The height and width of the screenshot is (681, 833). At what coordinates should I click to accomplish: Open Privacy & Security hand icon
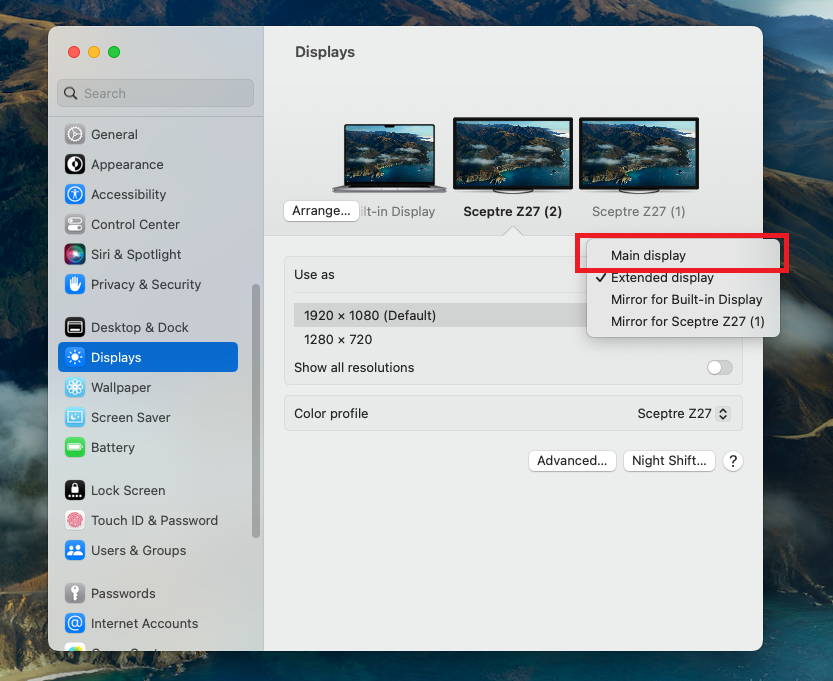click(75, 284)
